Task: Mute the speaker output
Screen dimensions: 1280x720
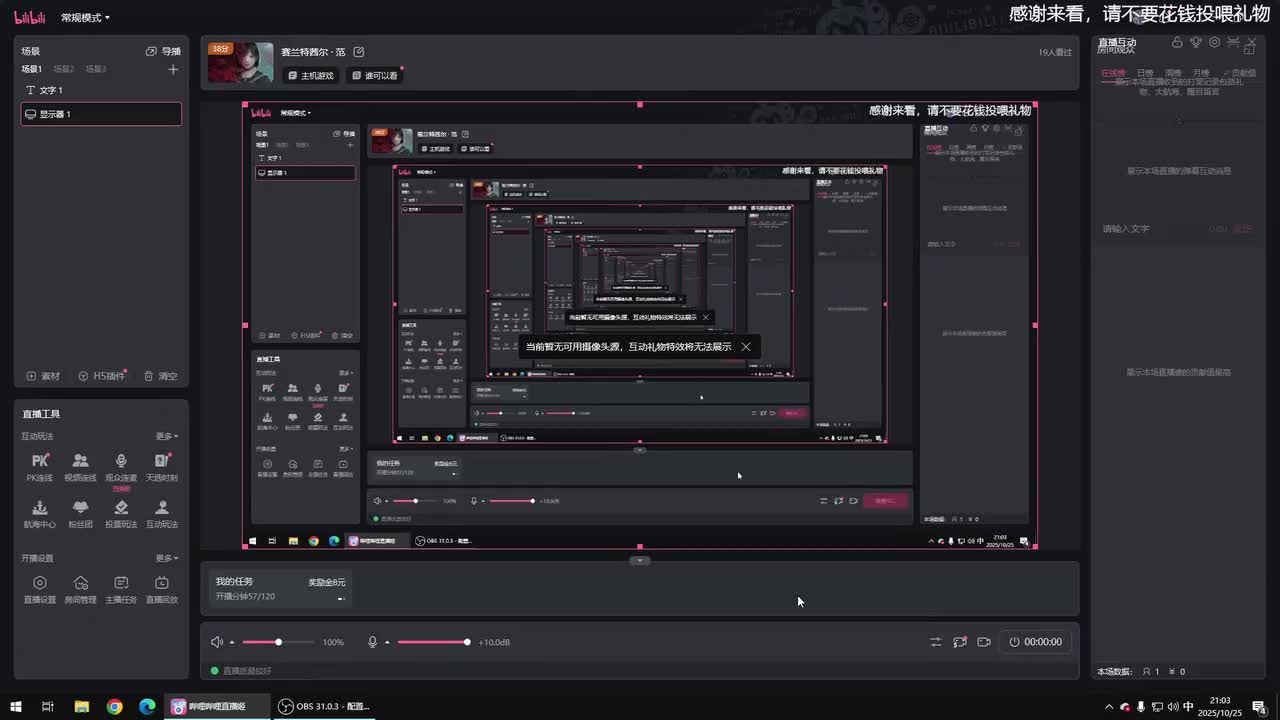Action: tap(217, 642)
